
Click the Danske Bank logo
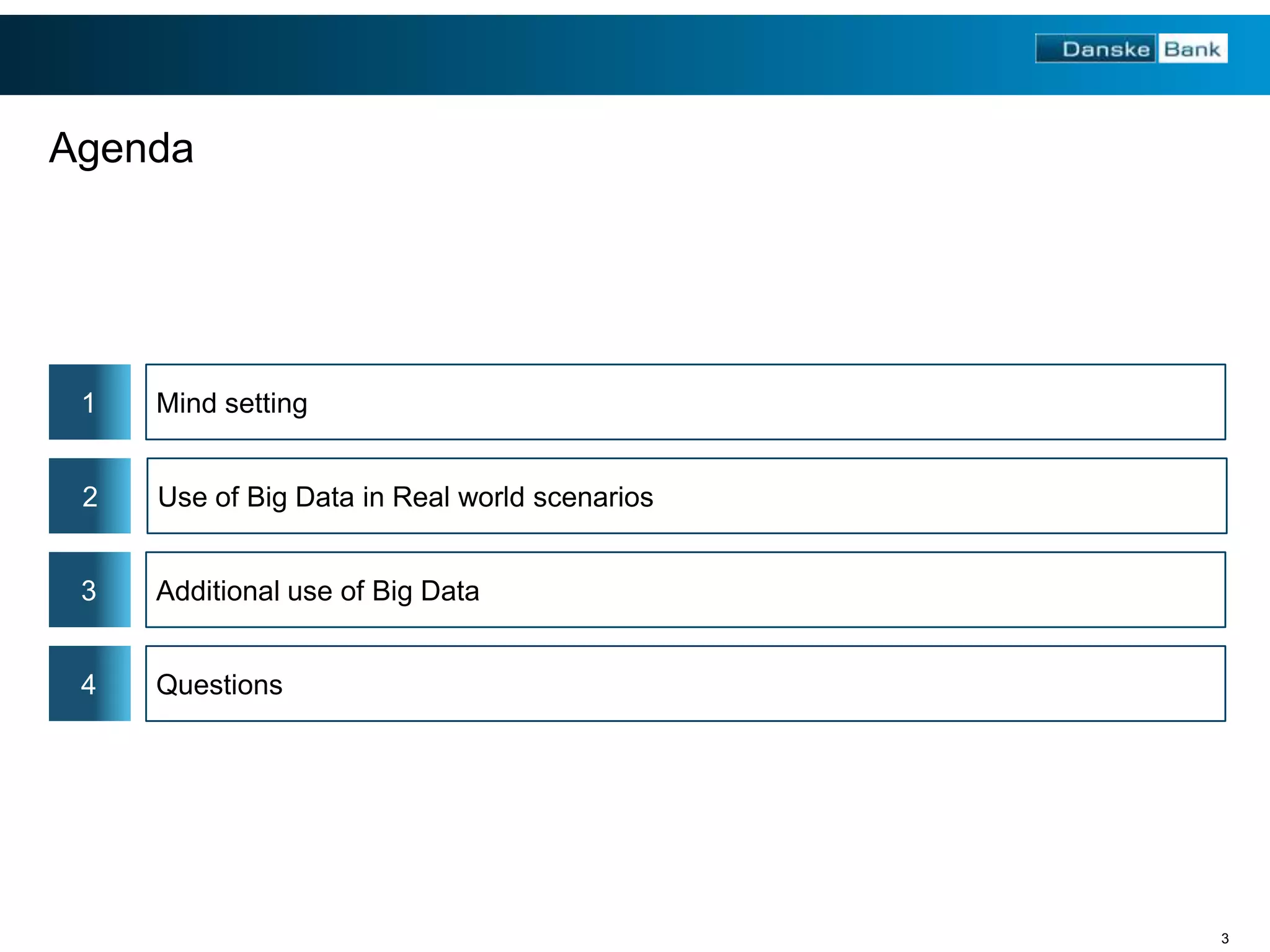click(x=1131, y=48)
